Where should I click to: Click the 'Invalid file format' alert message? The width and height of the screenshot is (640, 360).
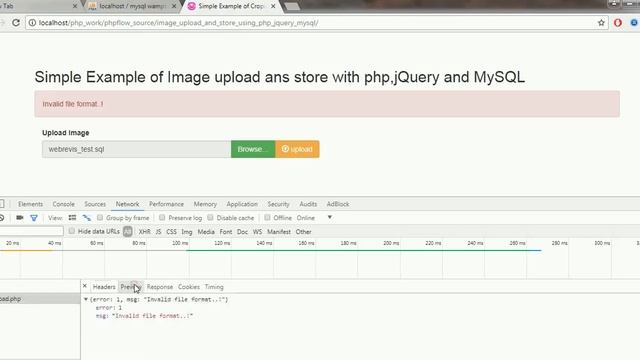pos(327,104)
